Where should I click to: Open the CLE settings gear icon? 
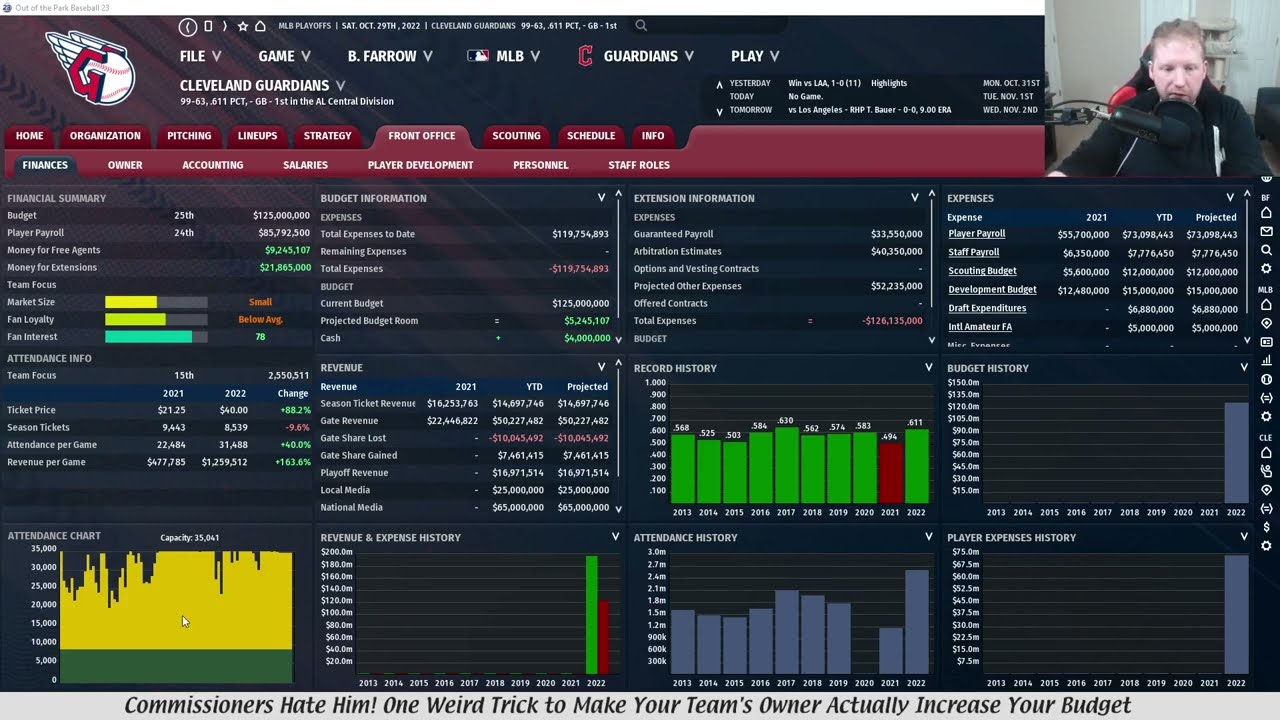1266,546
